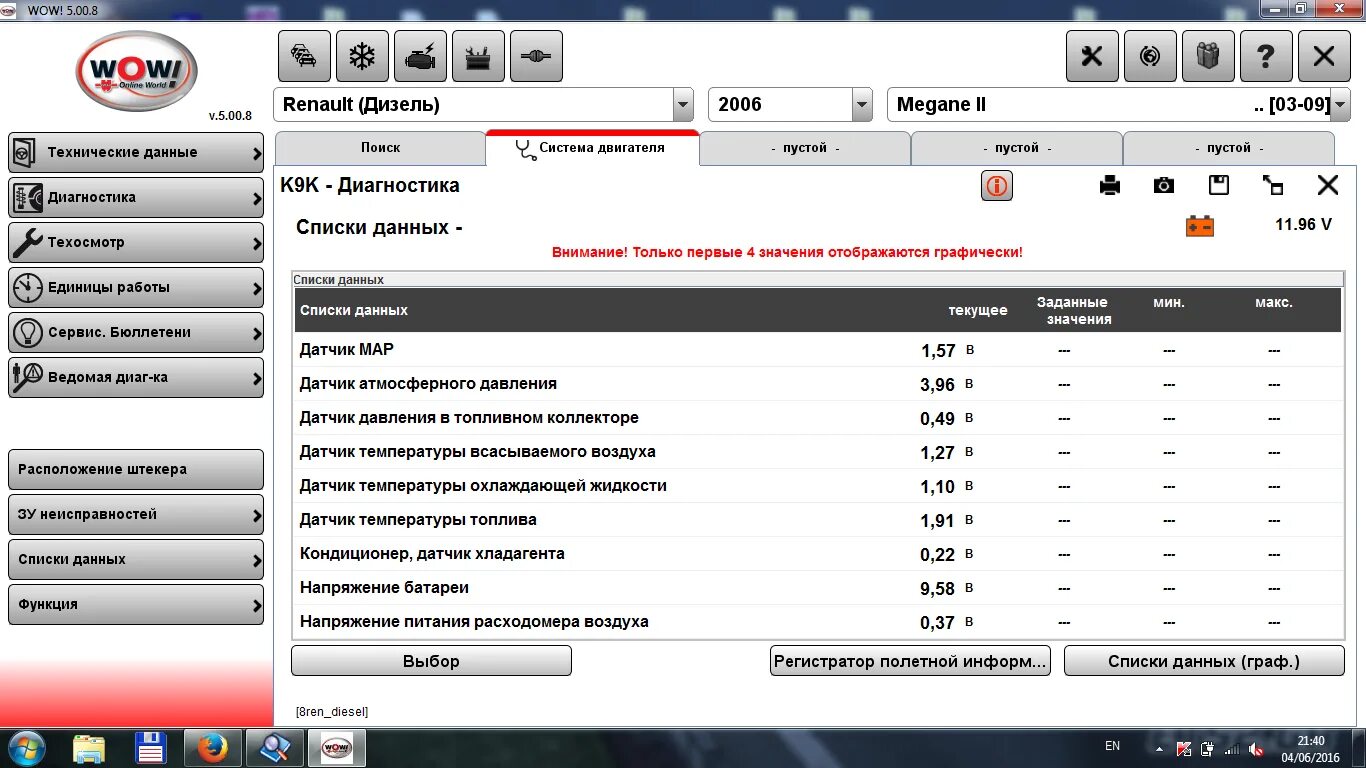This screenshot has height=768, width=1366.
Task: Open the Функция sidebar menu
Action: (x=136, y=605)
